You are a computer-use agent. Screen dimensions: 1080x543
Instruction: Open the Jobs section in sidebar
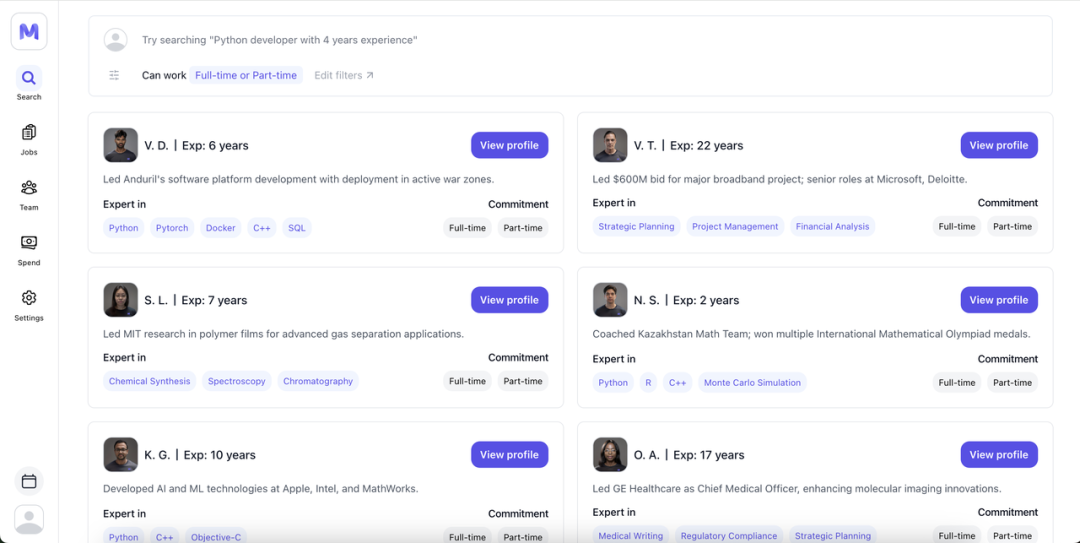coord(29,139)
